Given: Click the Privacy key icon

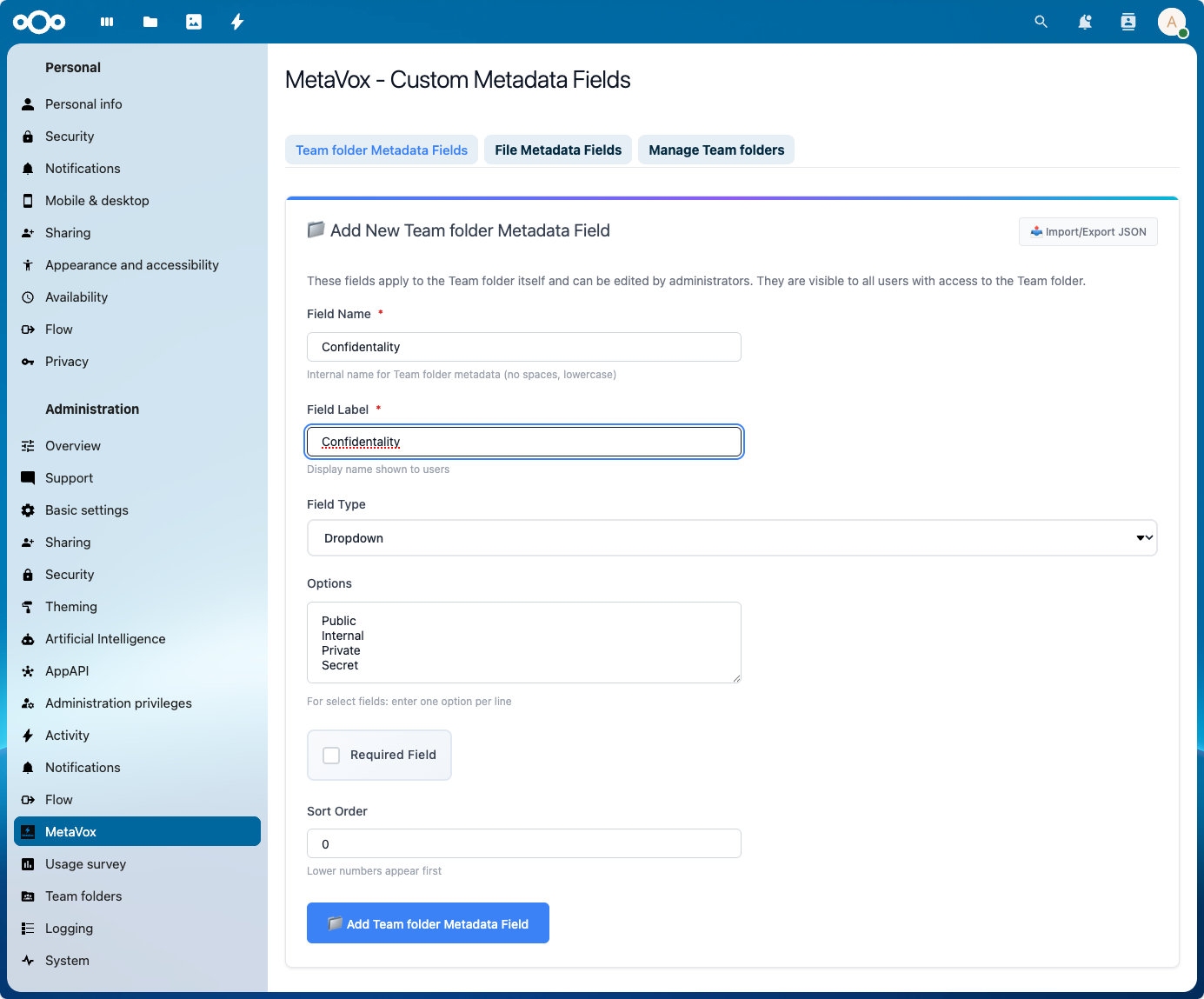Looking at the screenshot, I should coord(28,362).
